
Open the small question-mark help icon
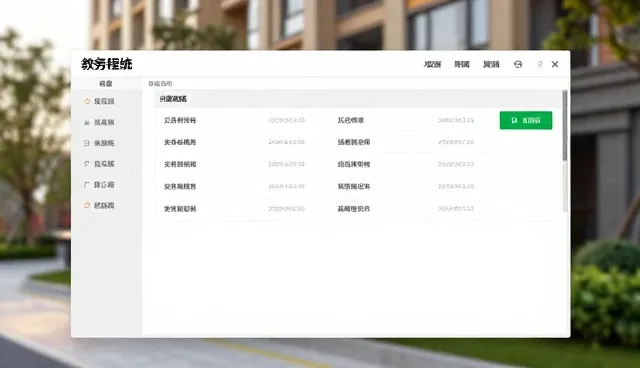(540, 64)
